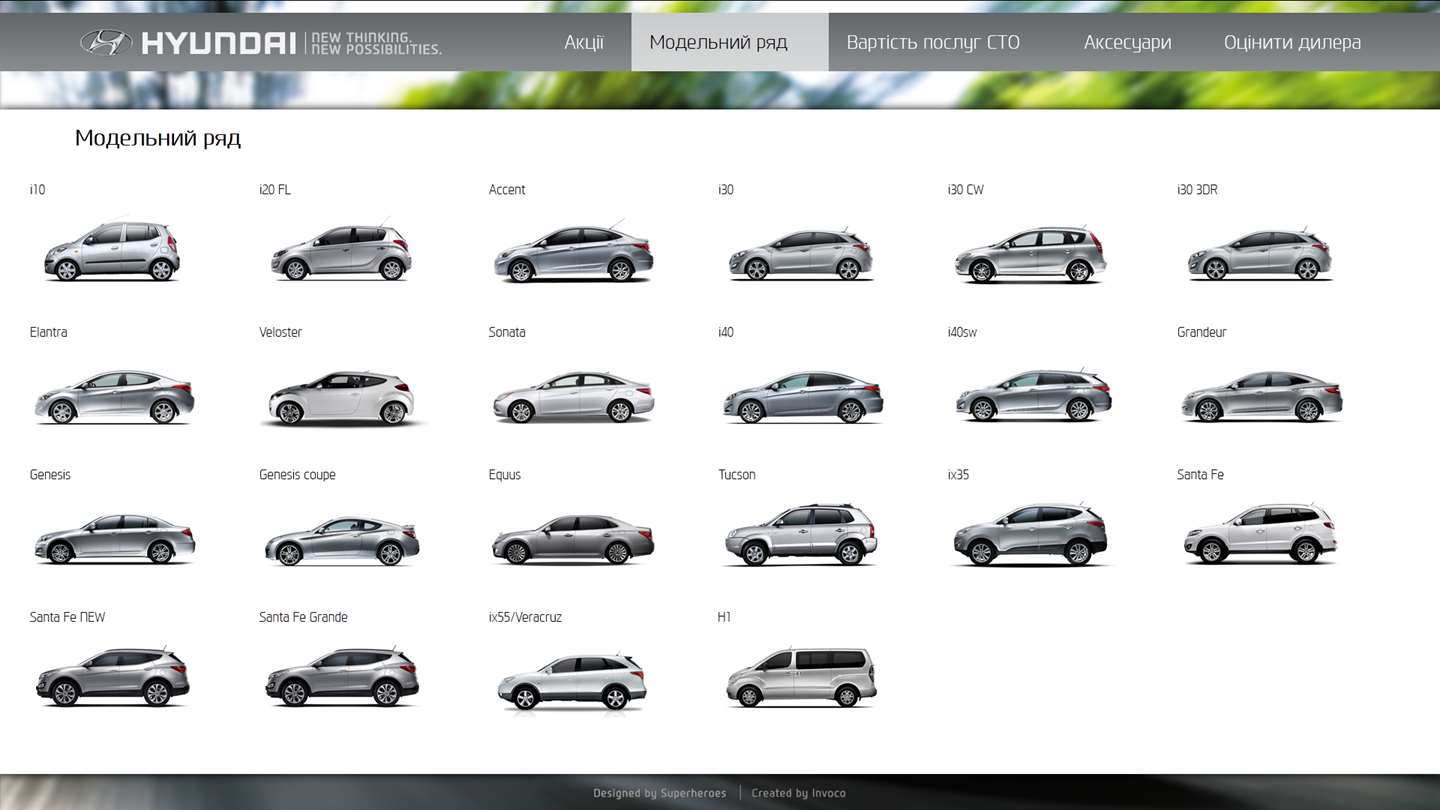Select the ix55/Veracruz car image
Image resolution: width=1440 pixels, height=810 pixels.
click(571, 683)
